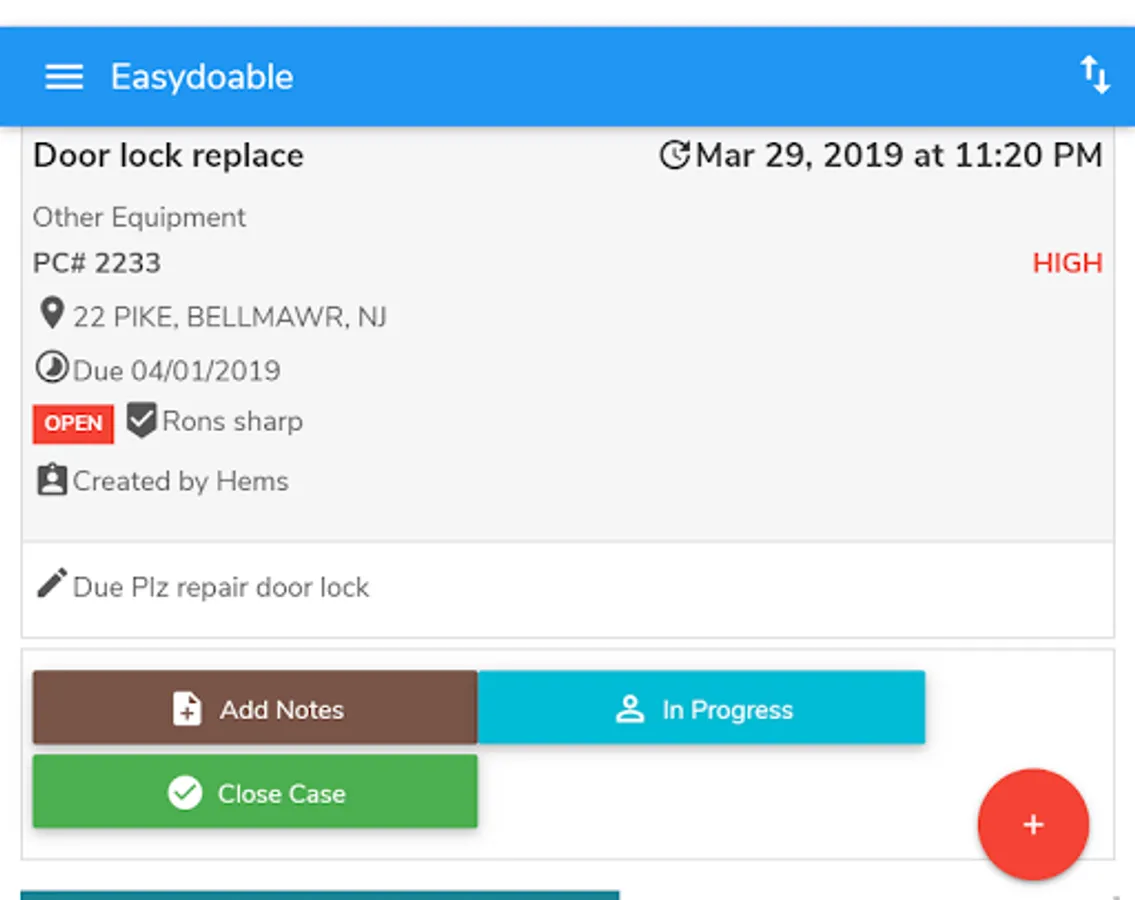Image resolution: width=1135 pixels, height=900 pixels.
Task: Tap the red plus floating button
Action: point(1033,824)
